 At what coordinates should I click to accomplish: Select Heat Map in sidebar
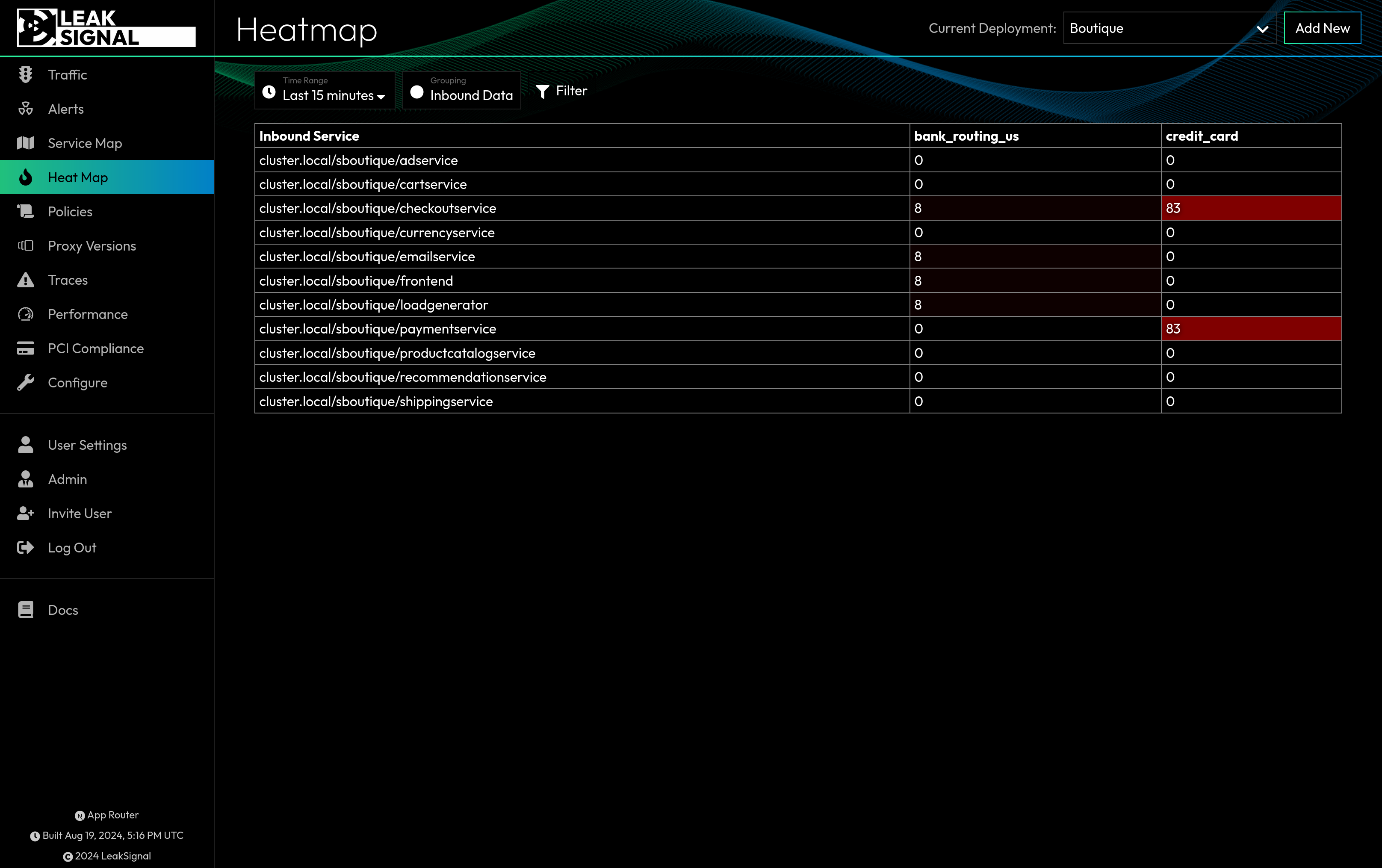coord(107,177)
